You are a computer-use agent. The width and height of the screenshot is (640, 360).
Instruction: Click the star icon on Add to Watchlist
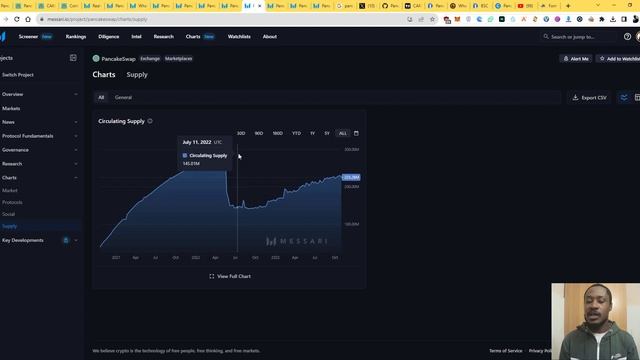(602, 59)
